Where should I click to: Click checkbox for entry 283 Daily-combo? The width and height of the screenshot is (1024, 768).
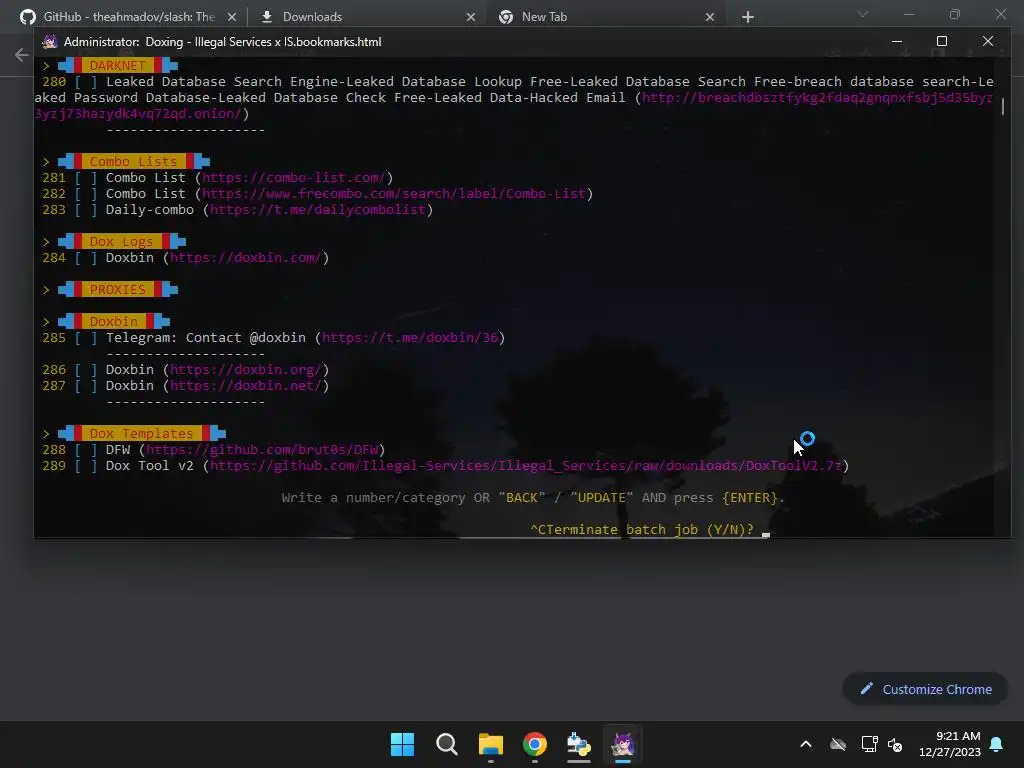(86, 210)
